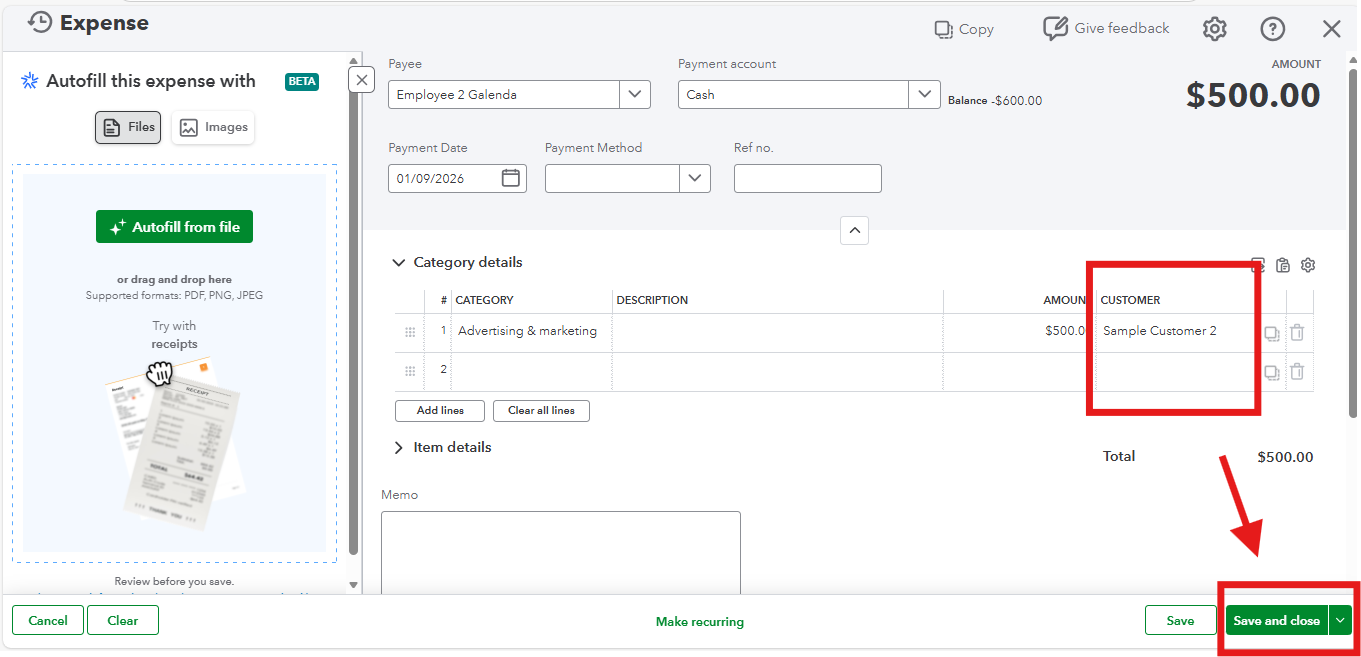Open category table settings gear
This screenshot has height=657, width=1361.
point(1308,265)
